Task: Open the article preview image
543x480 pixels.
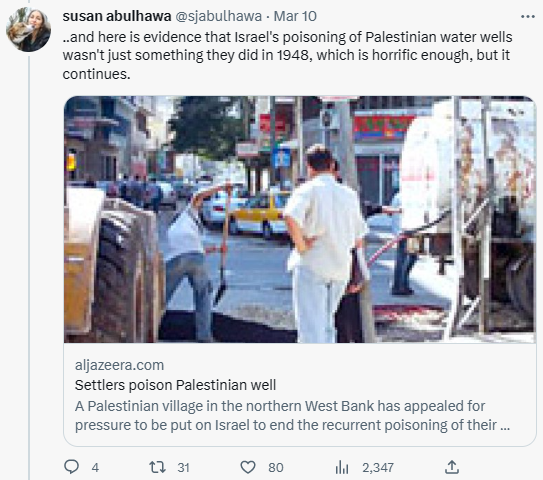Action: tap(300, 220)
